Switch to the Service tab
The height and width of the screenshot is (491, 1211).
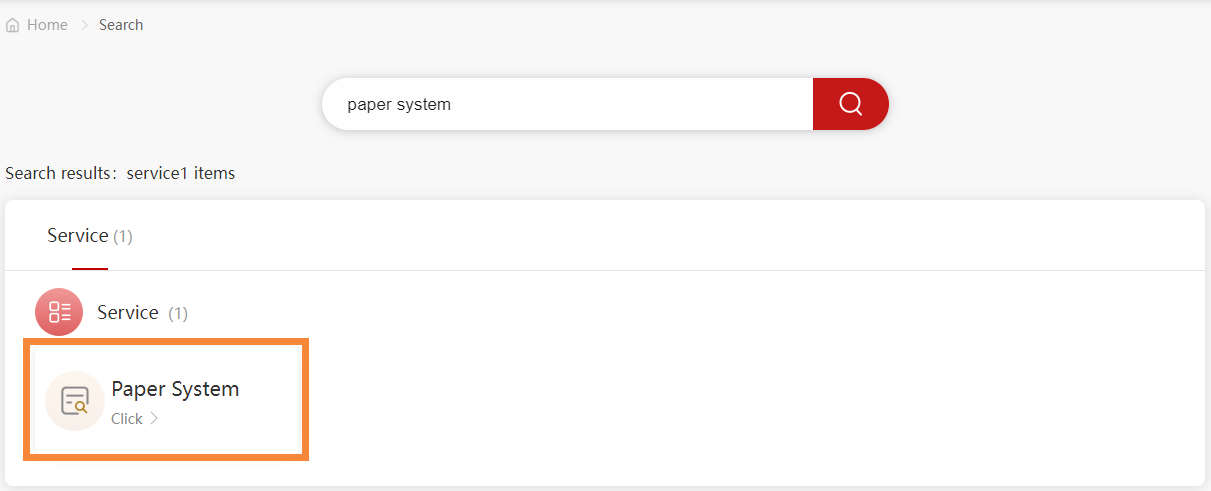[78, 236]
